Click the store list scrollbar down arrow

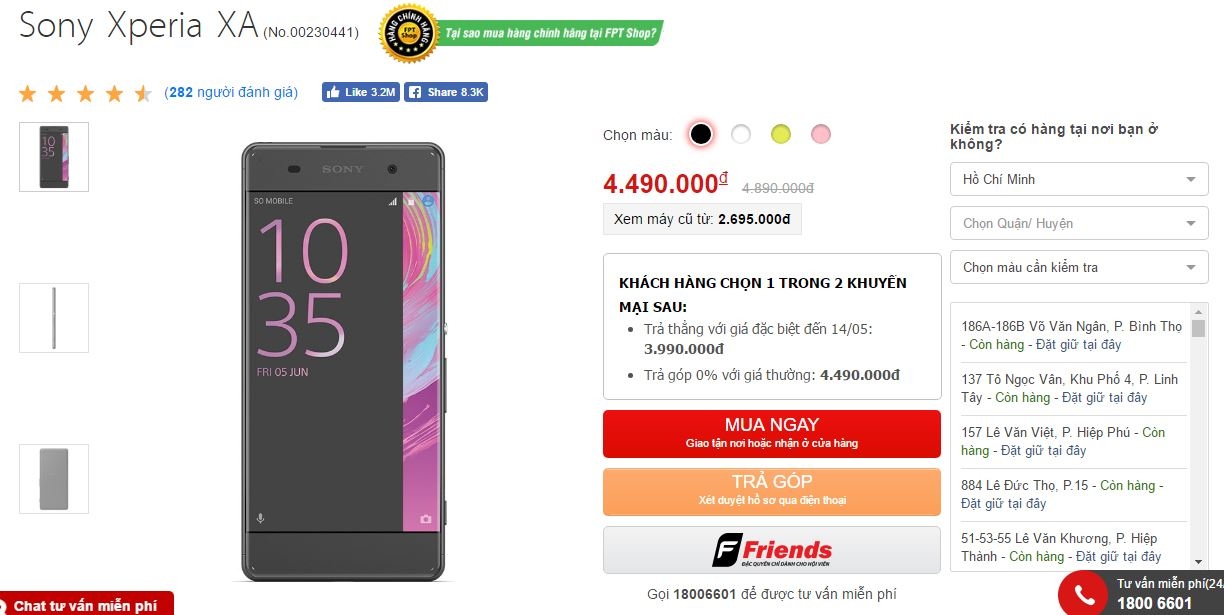(1199, 562)
